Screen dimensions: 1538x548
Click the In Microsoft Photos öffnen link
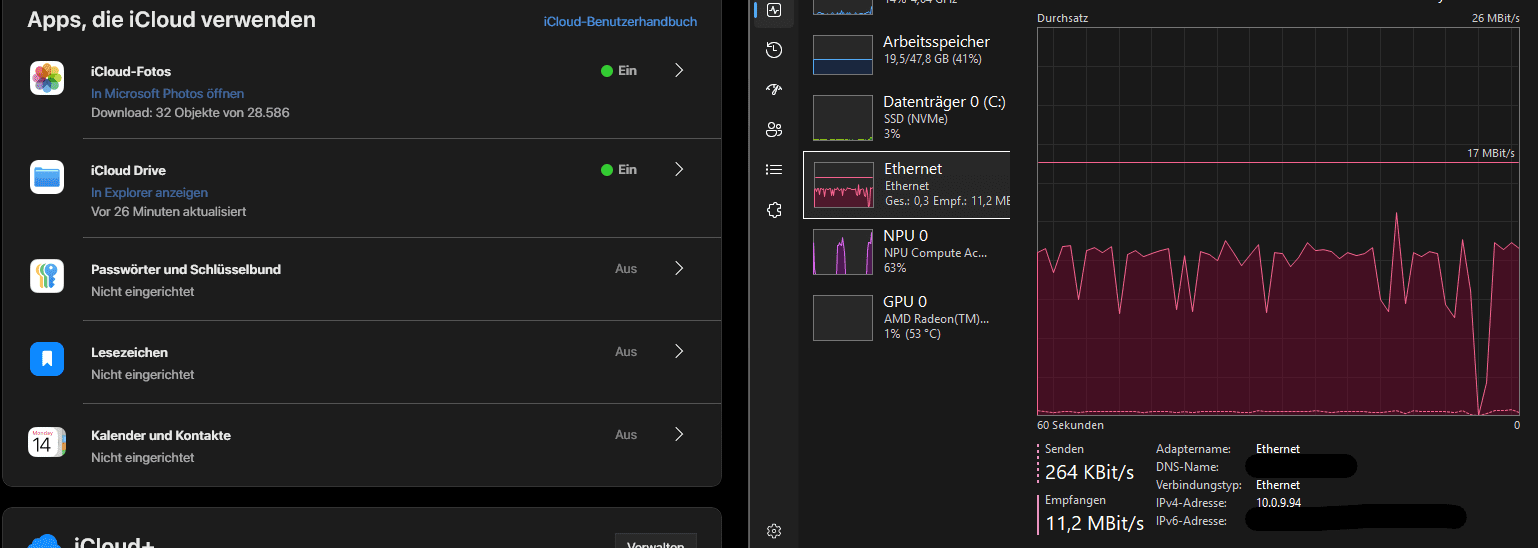pos(167,93)
